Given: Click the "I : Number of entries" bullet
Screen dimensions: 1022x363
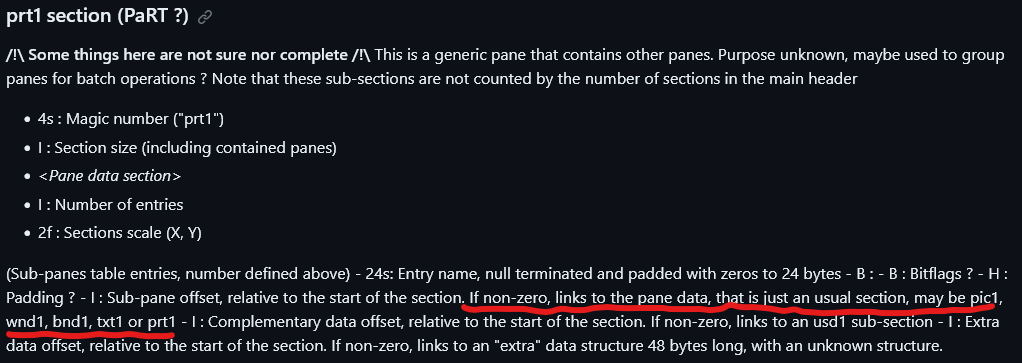Looking at the screenshot, I should point(111,205).
